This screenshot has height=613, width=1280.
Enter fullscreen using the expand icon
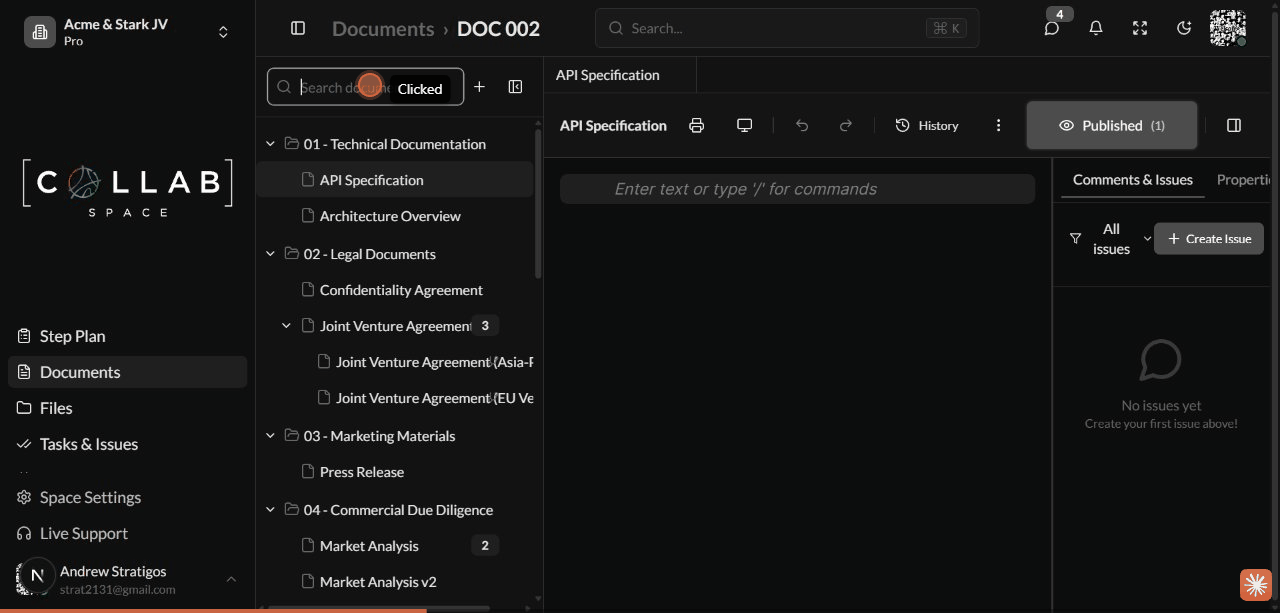(1139, 28)
